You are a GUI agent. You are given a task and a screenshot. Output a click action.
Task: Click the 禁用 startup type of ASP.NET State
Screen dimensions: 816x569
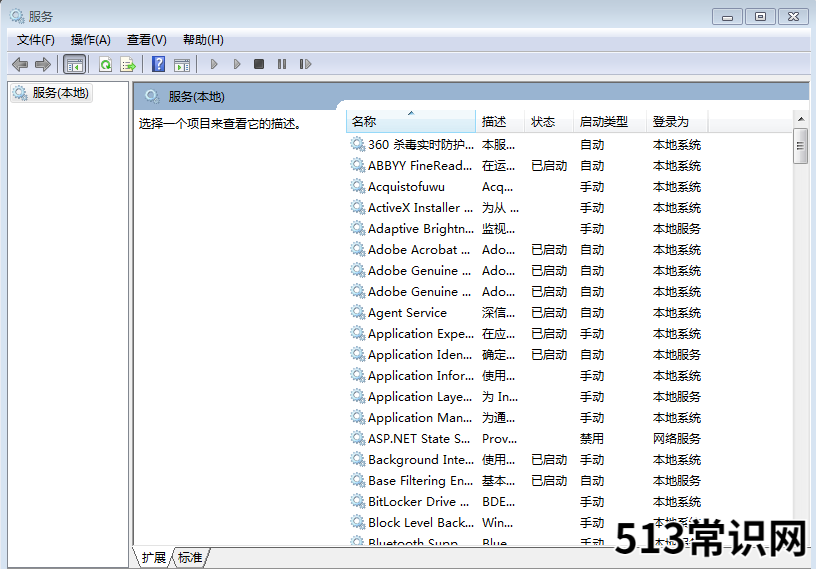(x=592, y=439)
